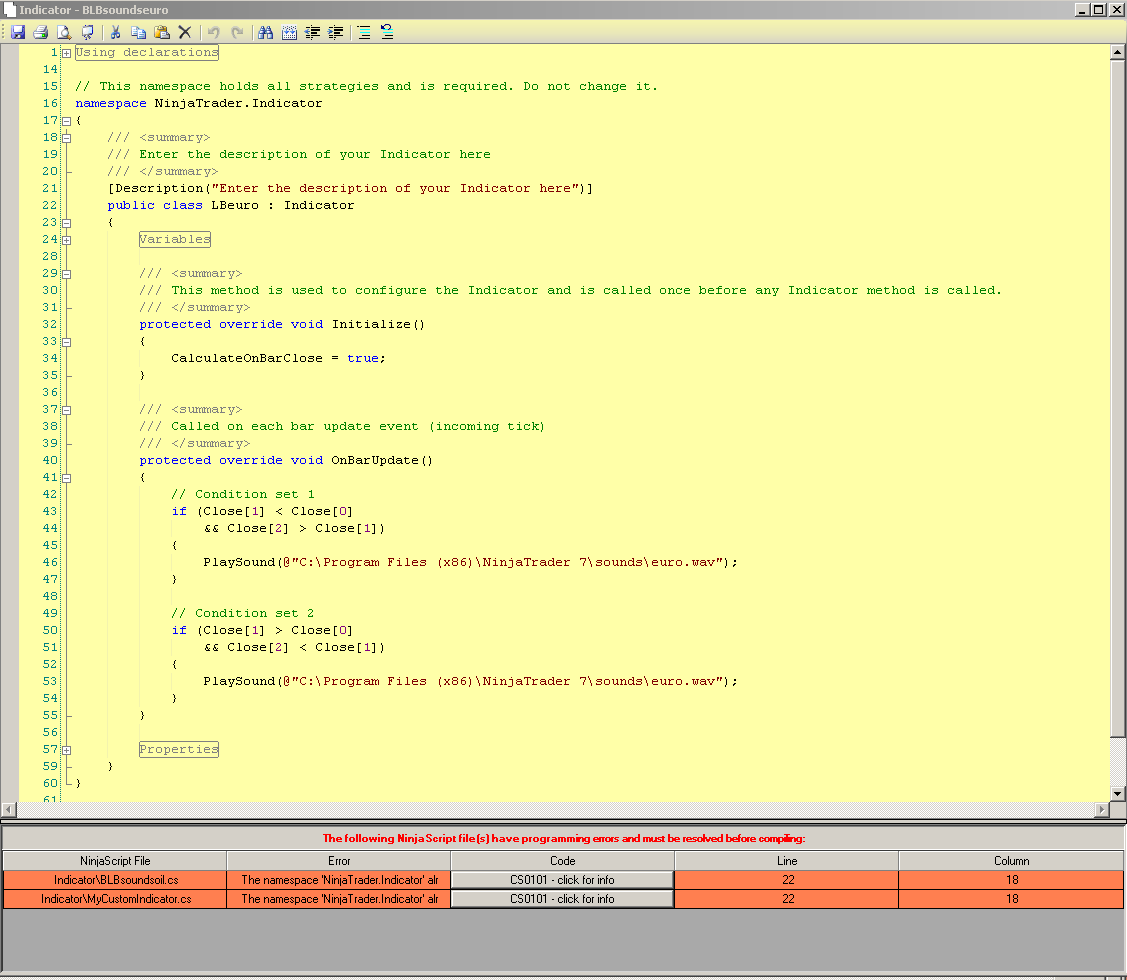The height and width of the screenshot is (980, 1127).
Task: Click the Copy icon in the toolbar
Action: [x=139, y=32]
